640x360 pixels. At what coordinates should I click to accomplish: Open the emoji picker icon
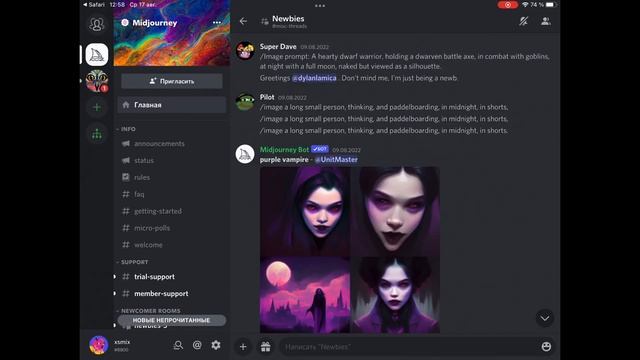pos(546,347)
